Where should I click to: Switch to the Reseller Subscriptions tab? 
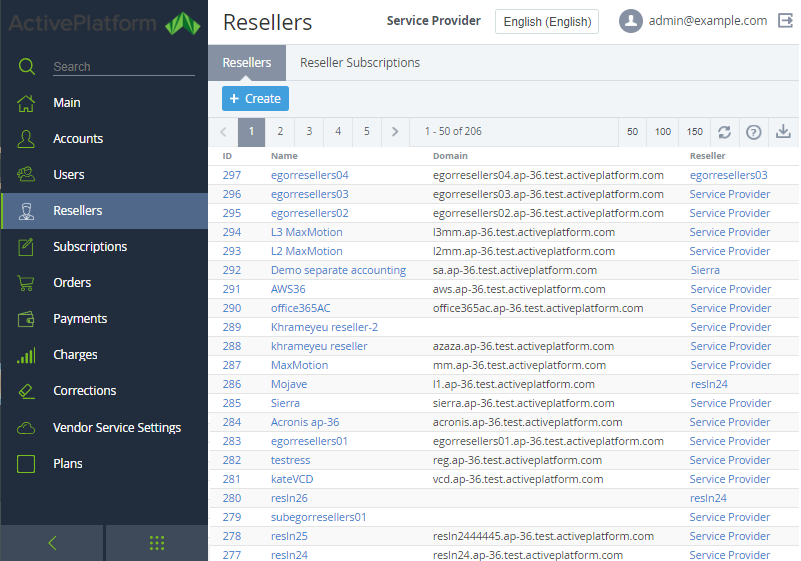click(x=360, y=63)
